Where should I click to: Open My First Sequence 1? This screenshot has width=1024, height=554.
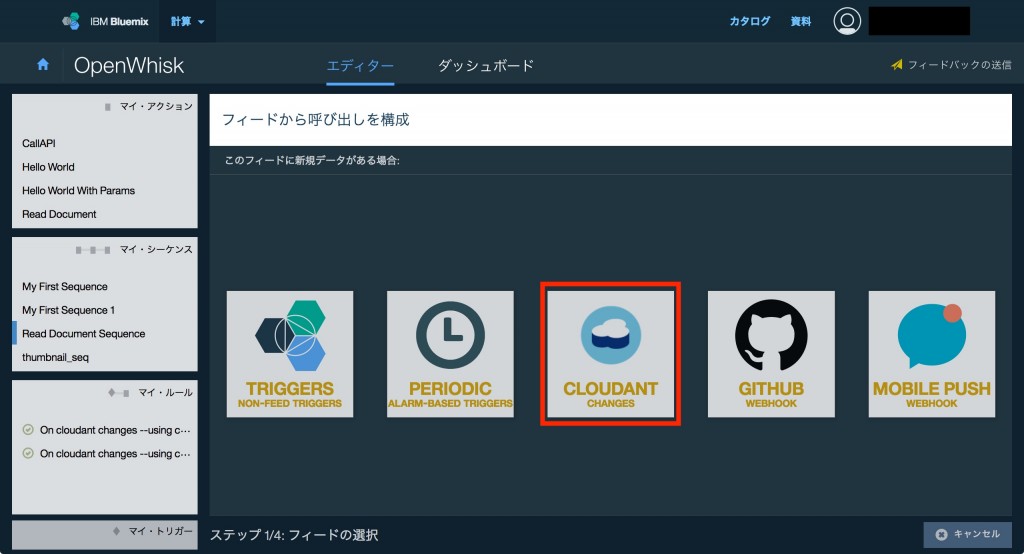click(68, 310)
